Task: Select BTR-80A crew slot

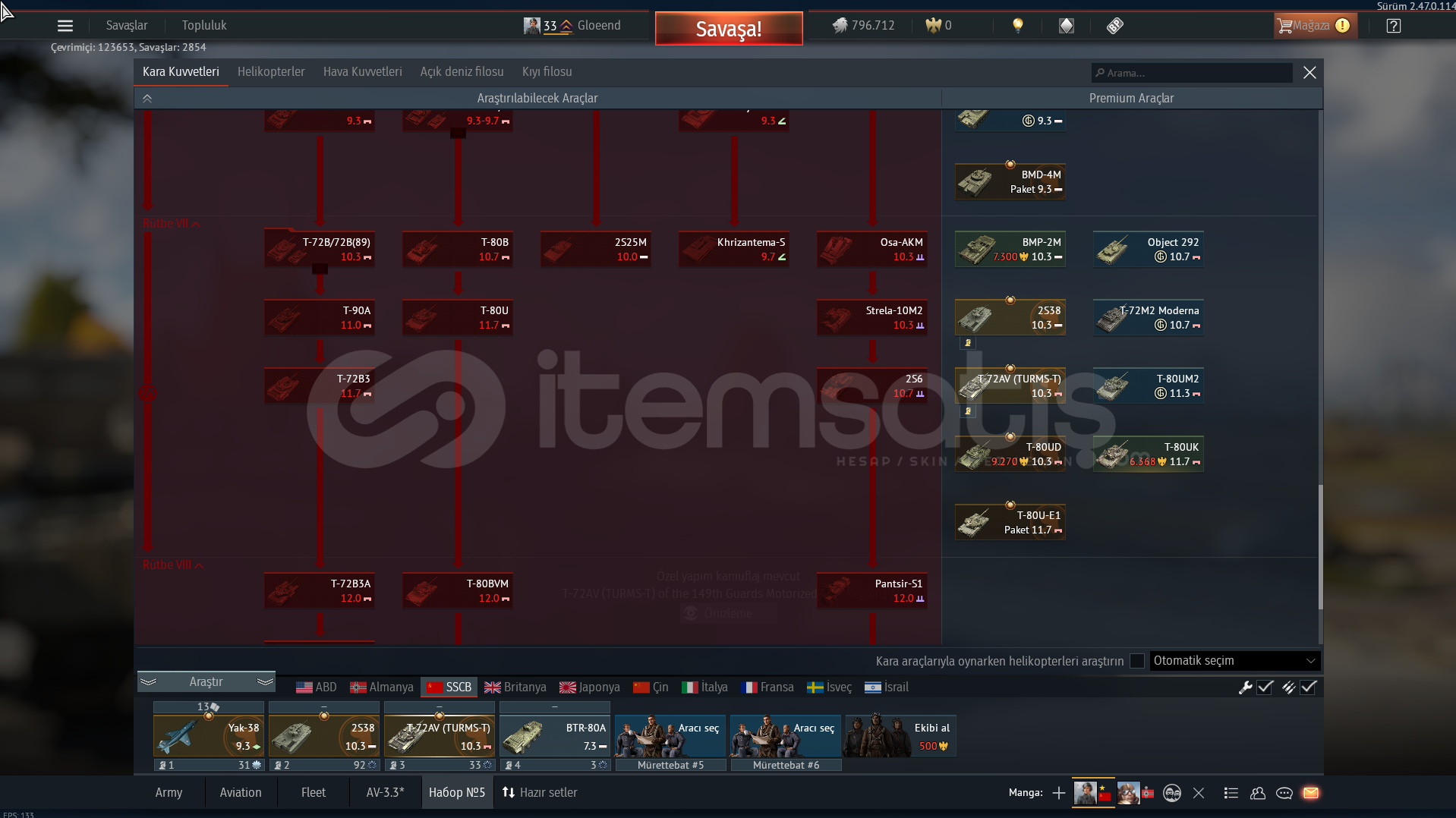Action: pyautogui.click(x=555, y=737)
